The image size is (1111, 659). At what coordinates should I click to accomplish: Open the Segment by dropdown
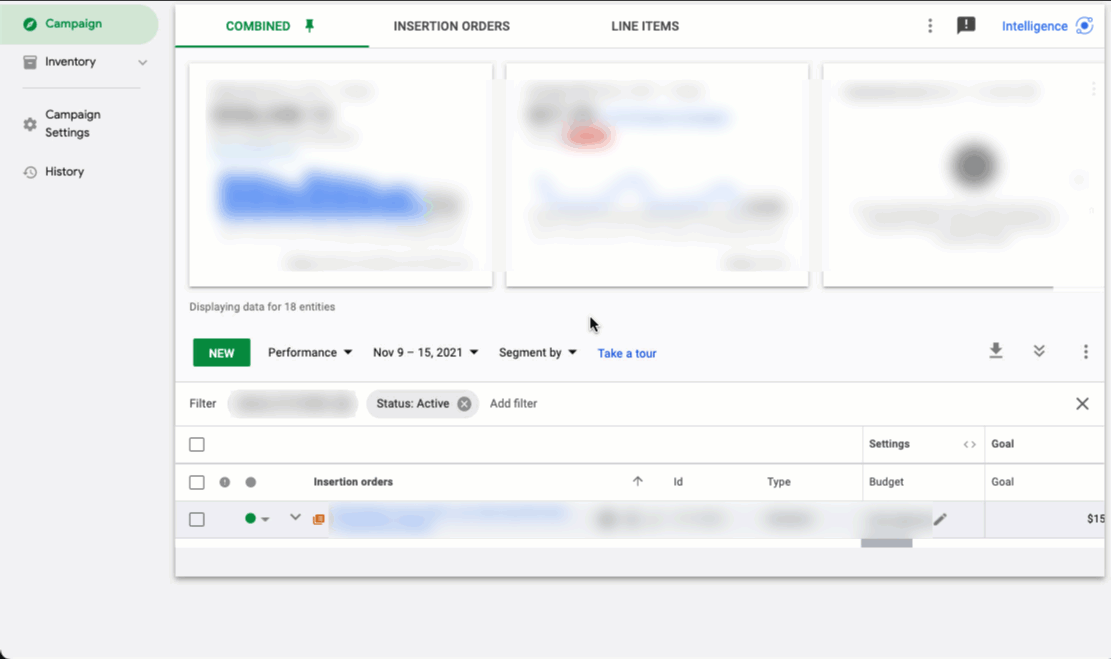pyautogui.click(x=537, y=352)
